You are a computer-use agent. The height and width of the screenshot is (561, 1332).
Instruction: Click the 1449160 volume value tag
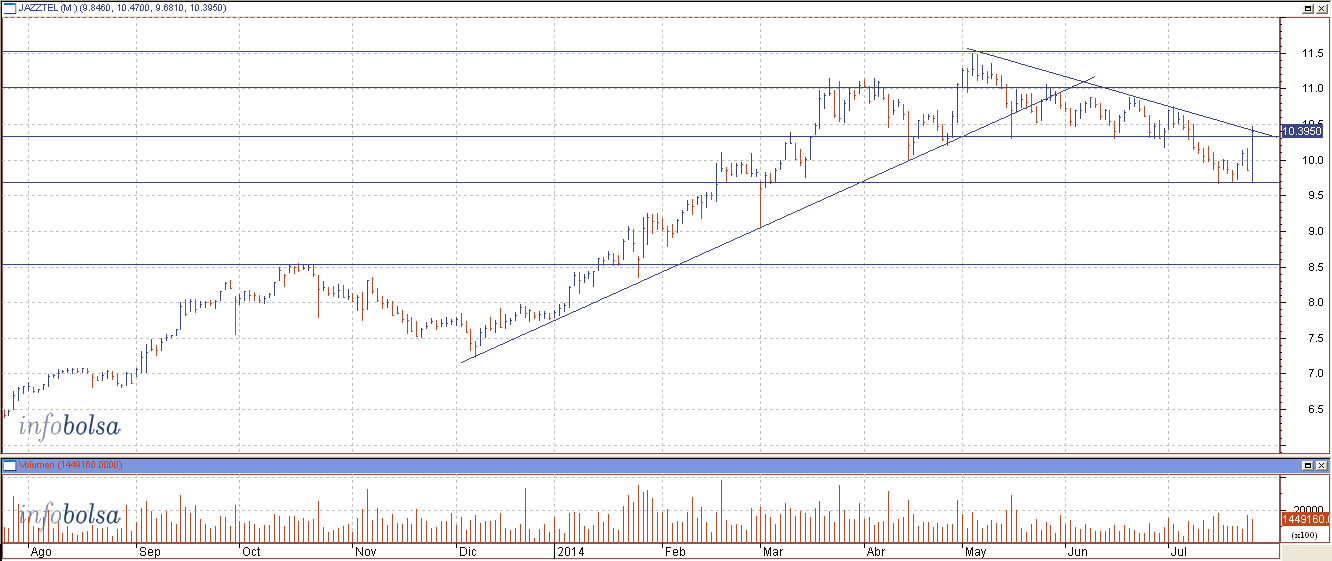[x=1304, y=519]
